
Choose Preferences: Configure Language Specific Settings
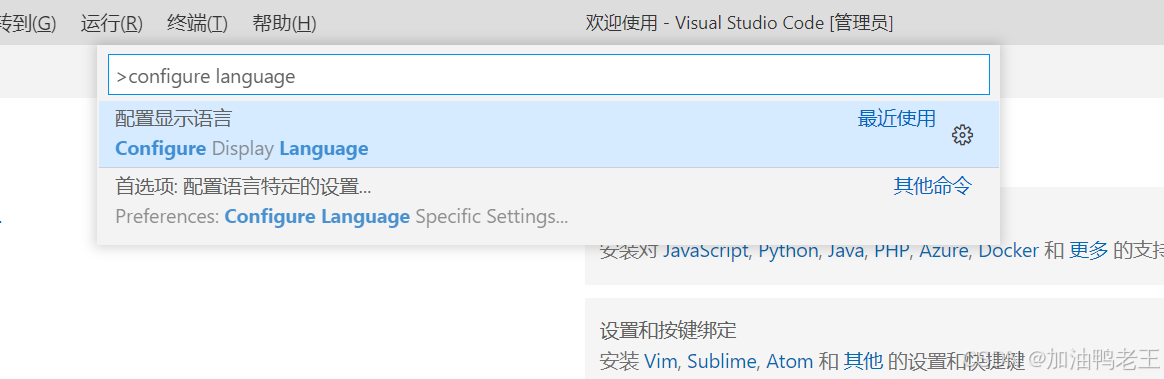tap(549, 202)
